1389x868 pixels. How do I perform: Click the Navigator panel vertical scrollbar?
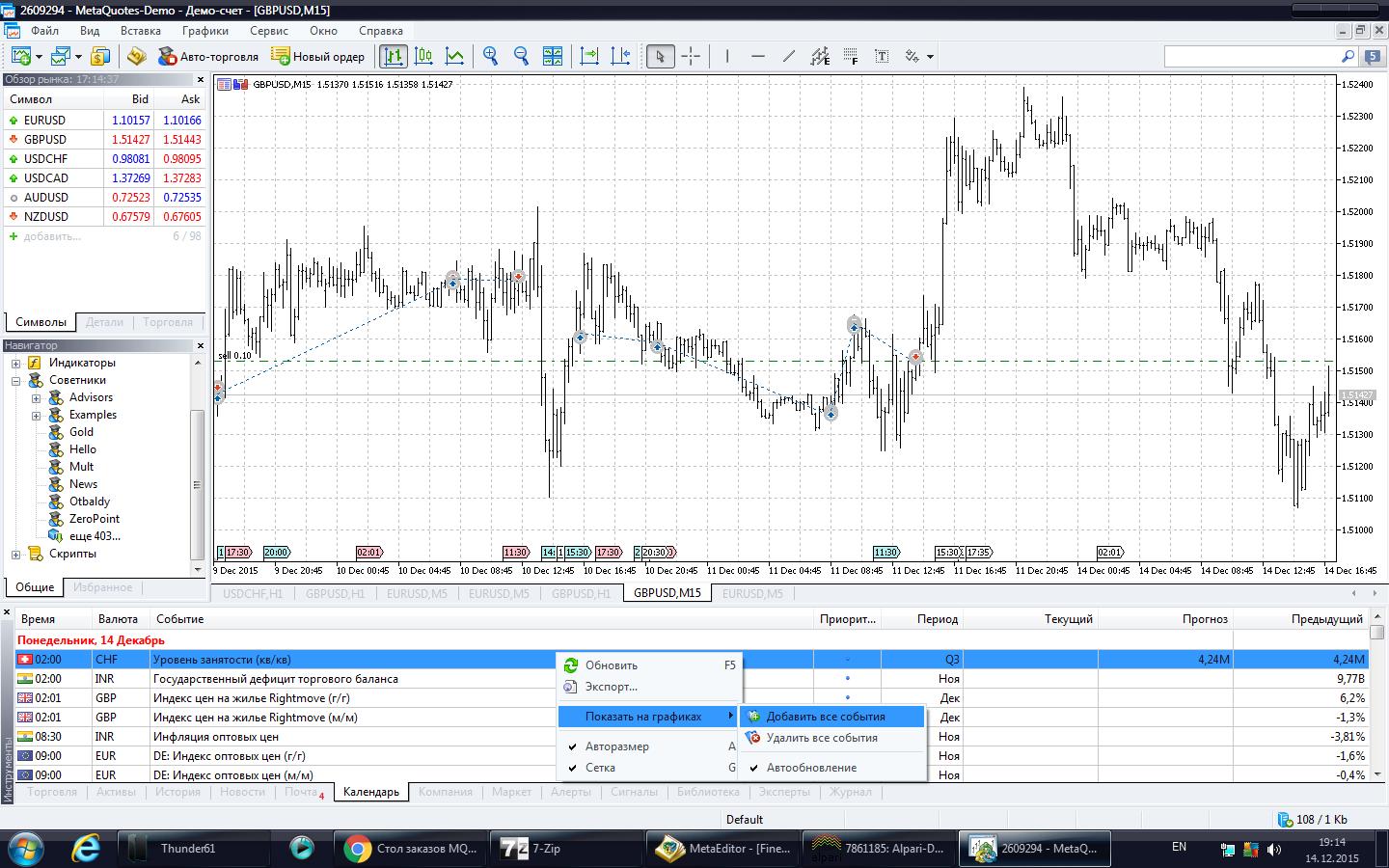[198, 482]
